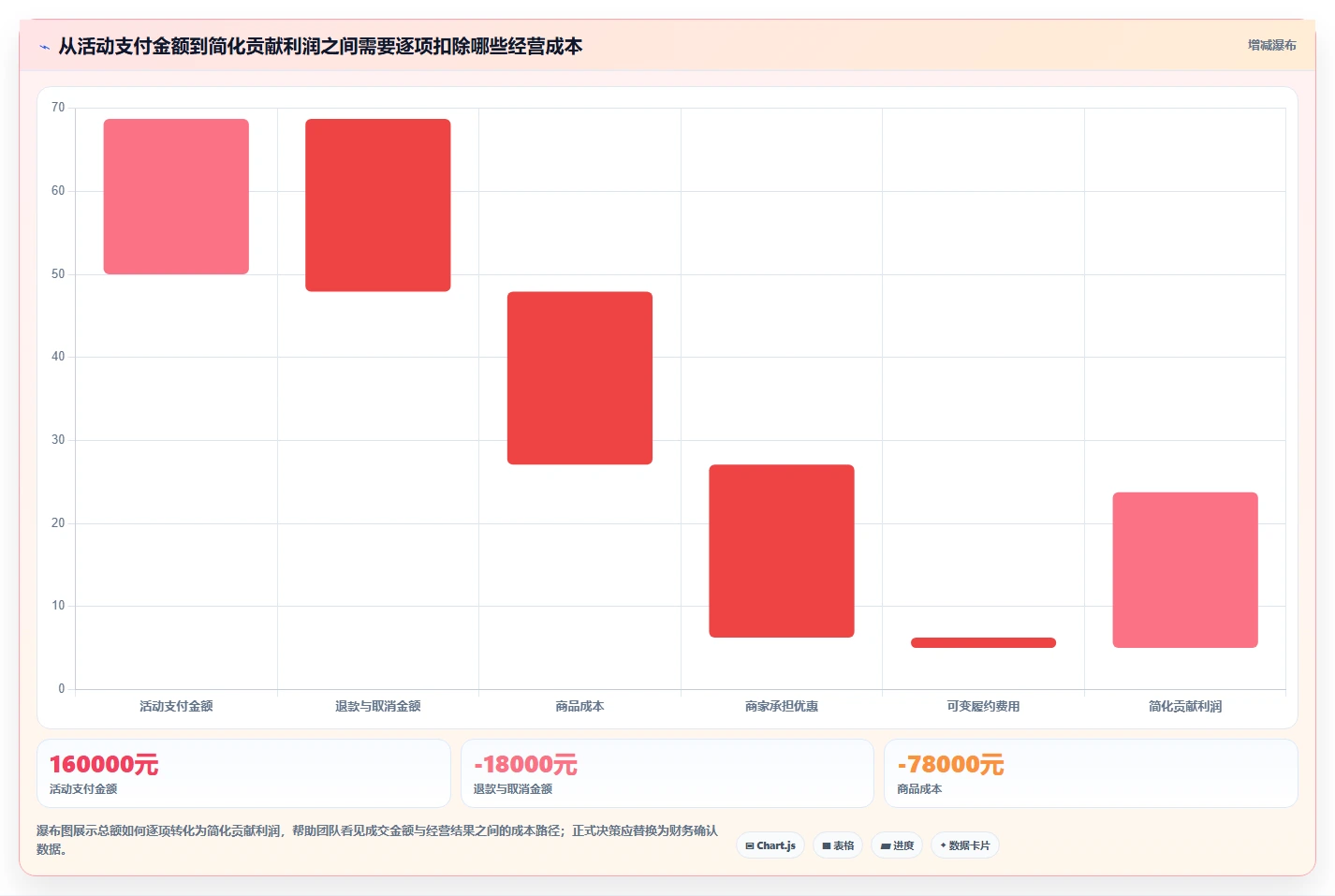
Task: Select the 退款与取消金额 red bar
Action: 378,205
